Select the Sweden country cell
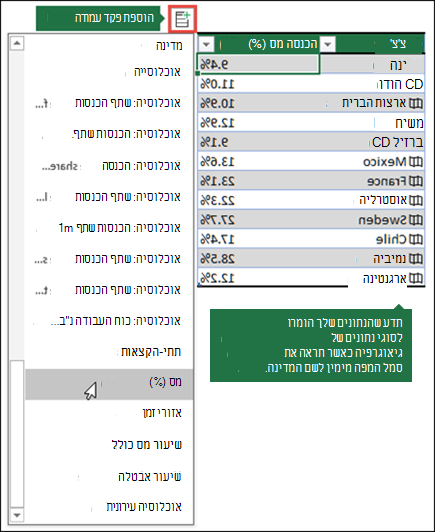The width and height of the screenshot is (435, 532). click(373, 220)
